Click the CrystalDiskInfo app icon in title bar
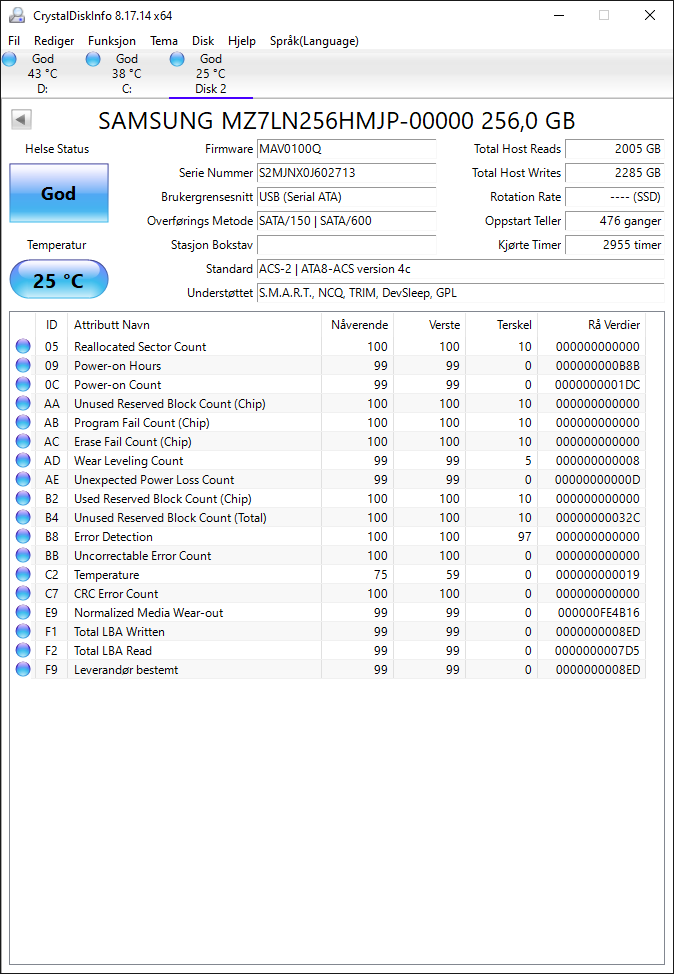The width and height of the screenshot is (674, 974). point(17,15)
